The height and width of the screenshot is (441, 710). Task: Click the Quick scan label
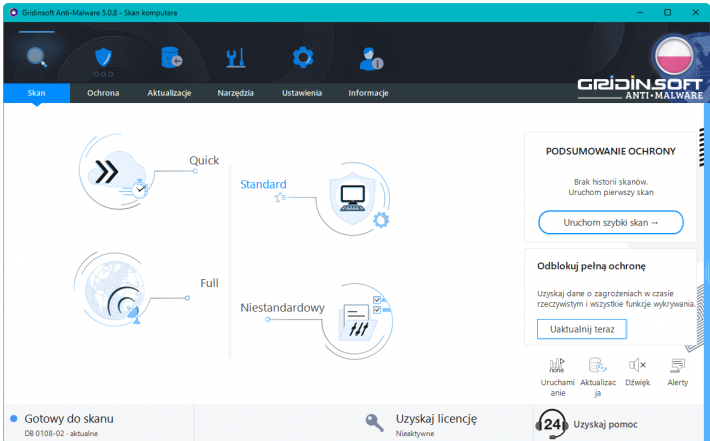(x=204, y=160)
